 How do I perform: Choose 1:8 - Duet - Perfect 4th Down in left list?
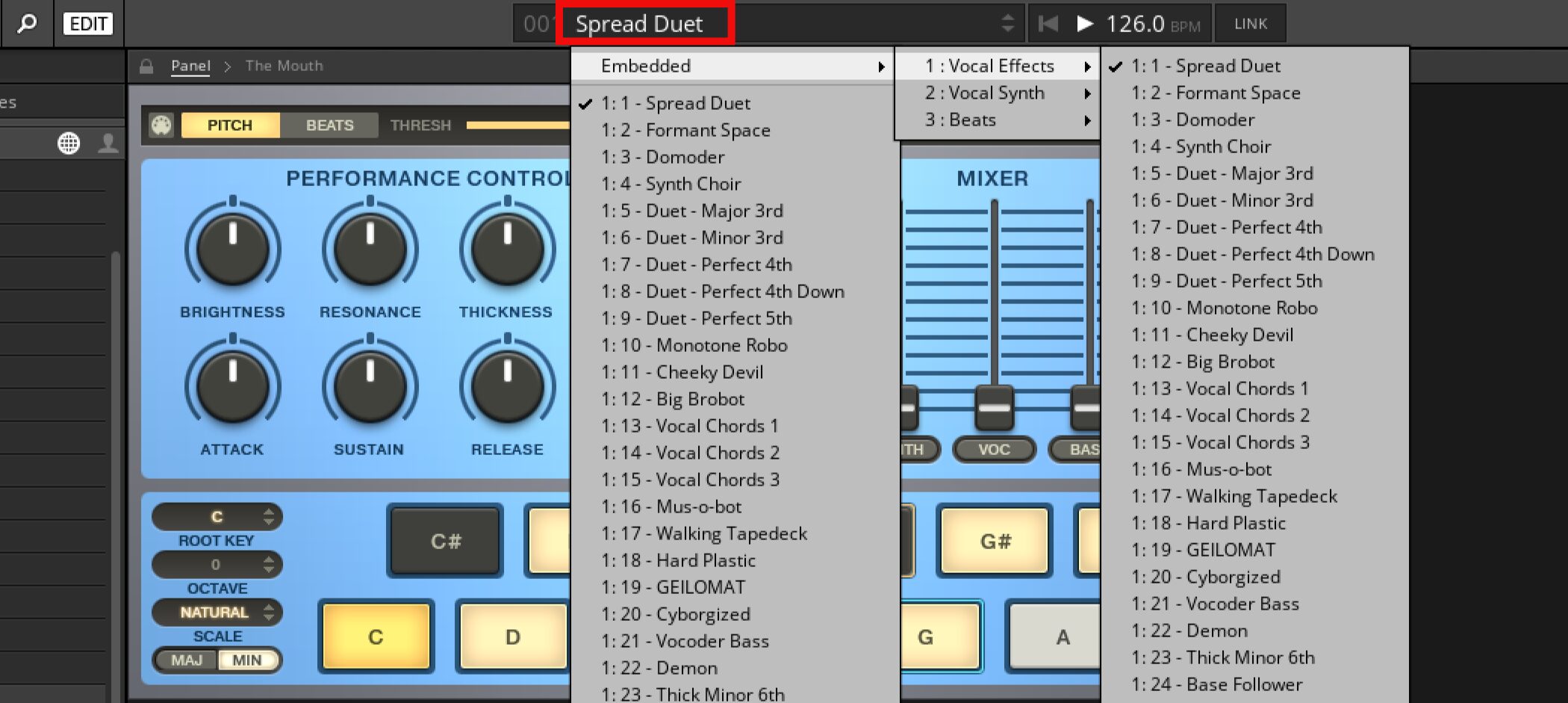735,291
